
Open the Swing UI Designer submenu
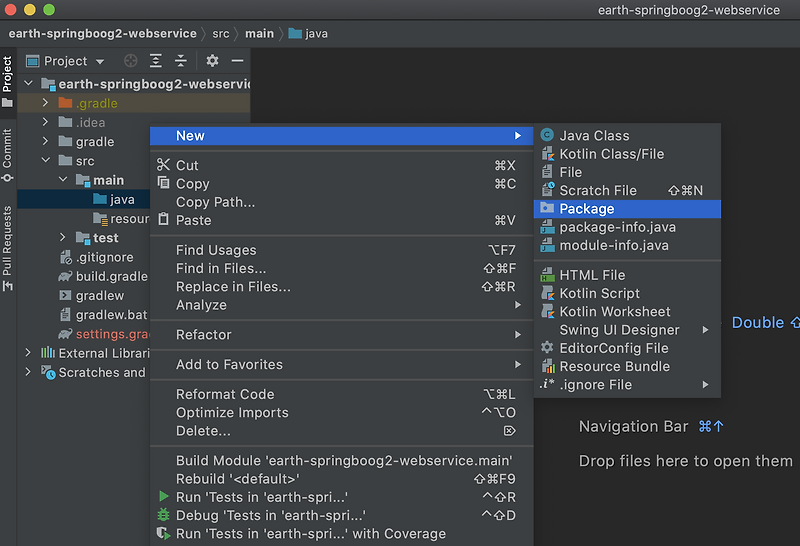619,330
